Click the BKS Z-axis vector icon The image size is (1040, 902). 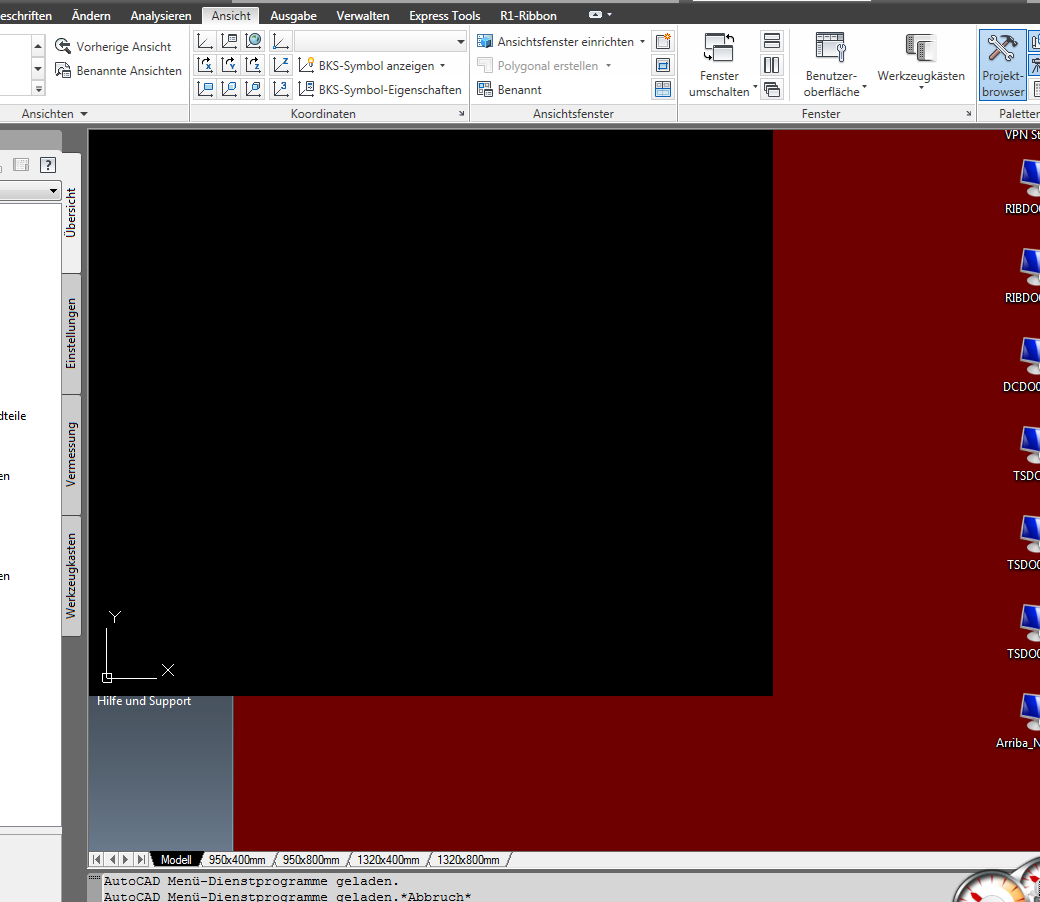[281, 65]
